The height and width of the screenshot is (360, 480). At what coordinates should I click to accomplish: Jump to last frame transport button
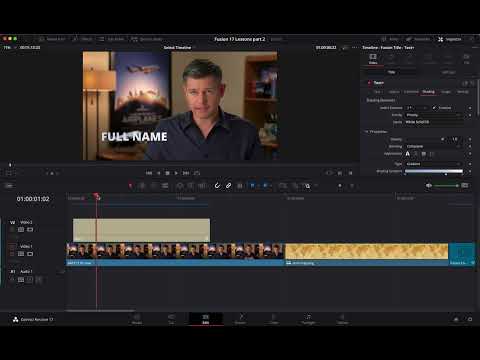tap(186, 173)
